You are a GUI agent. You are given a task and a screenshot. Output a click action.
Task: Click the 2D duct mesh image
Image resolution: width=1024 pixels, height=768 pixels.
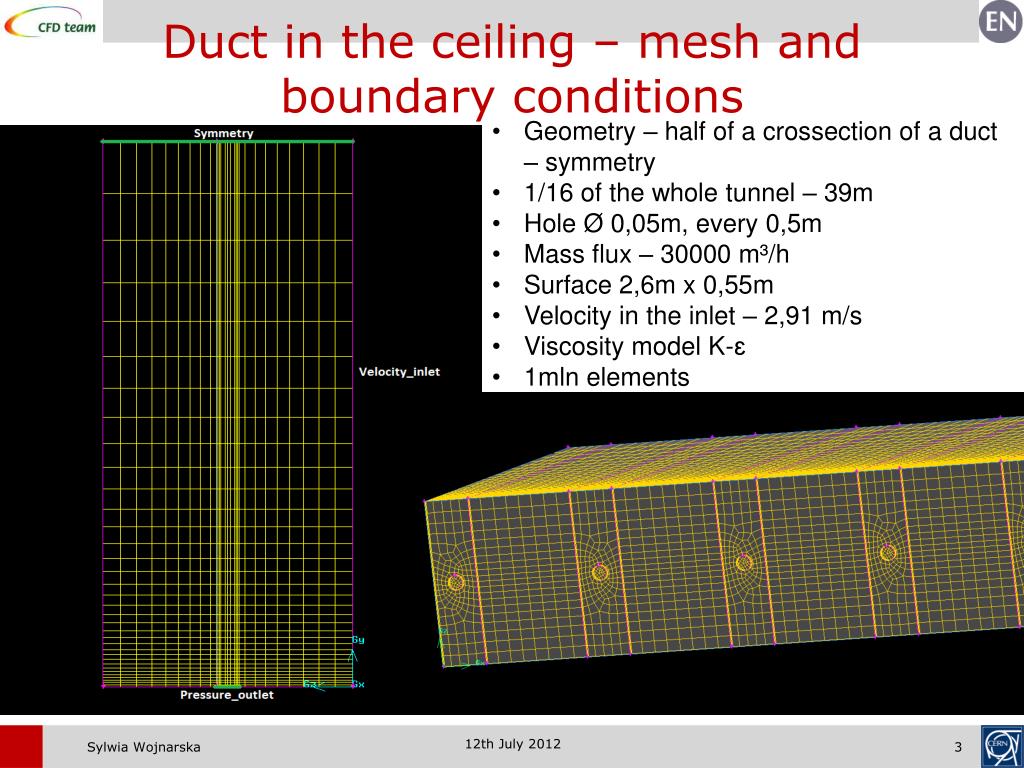pyautogui.click(x=228, y=413)
